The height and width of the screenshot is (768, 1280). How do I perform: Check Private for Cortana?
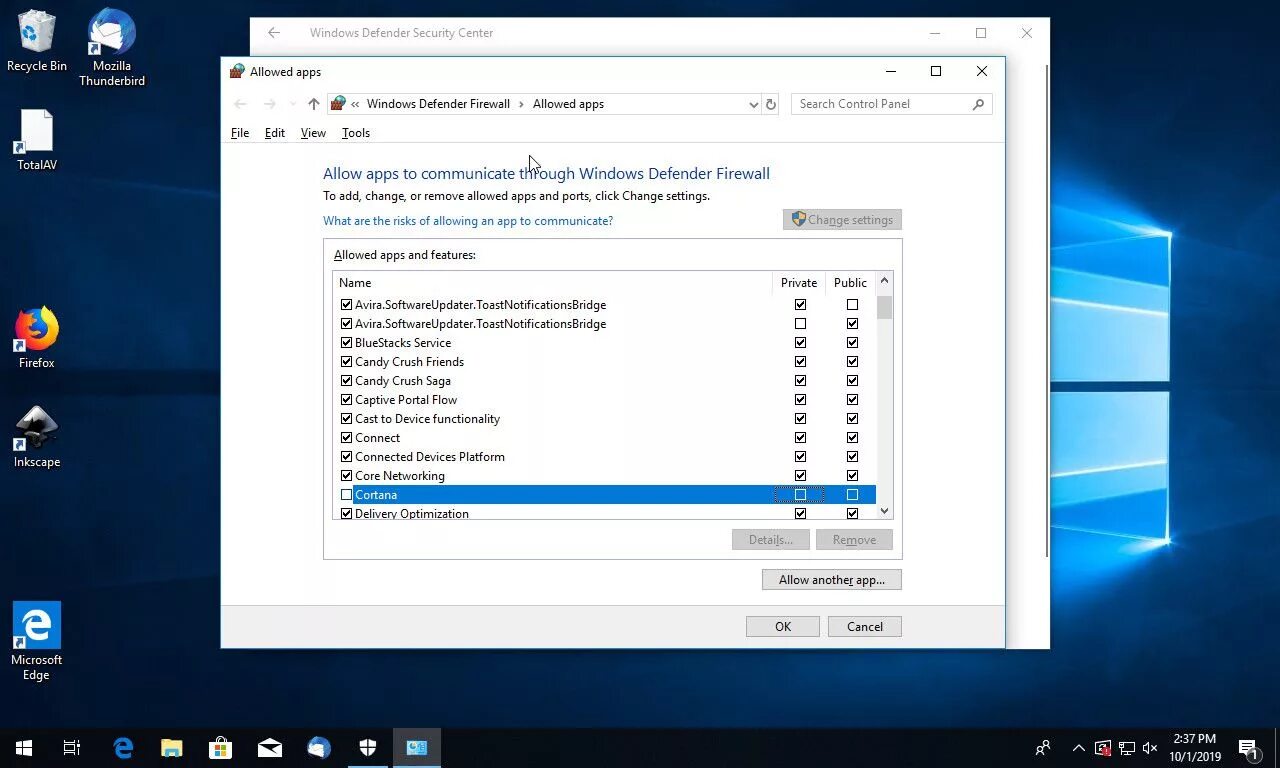(x=800, y=495)
